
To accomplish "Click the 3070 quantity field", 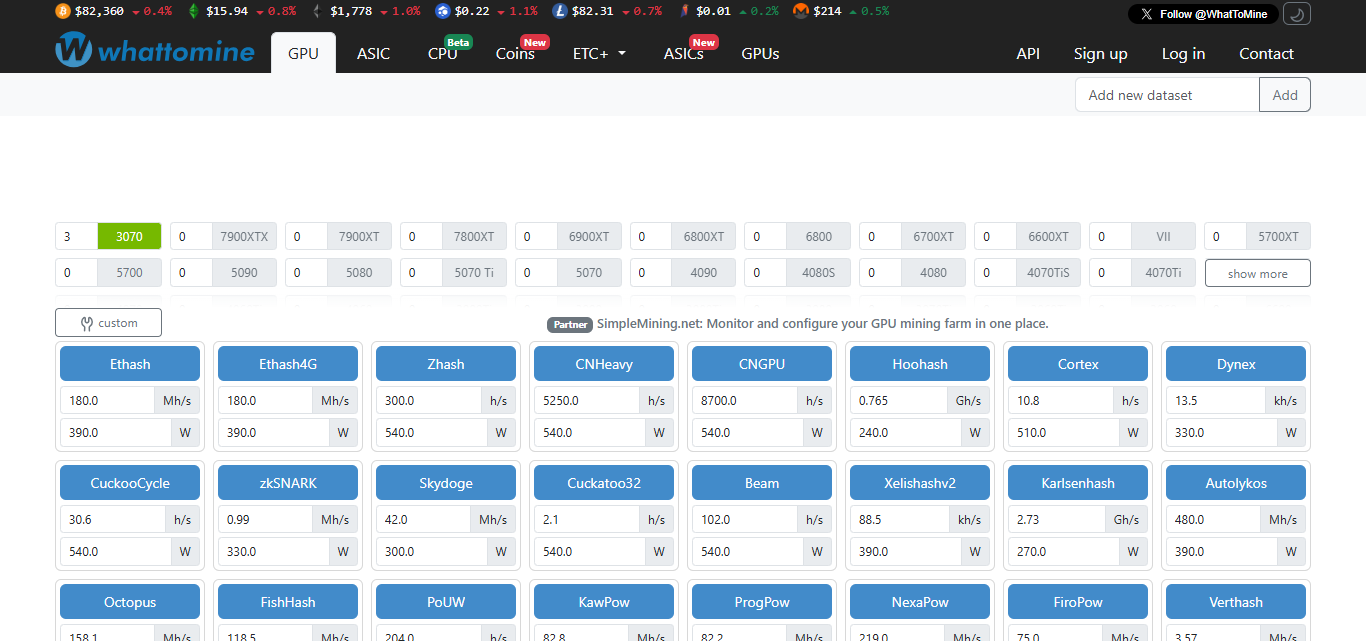I will pyautogui.click(x=77, y=237).
